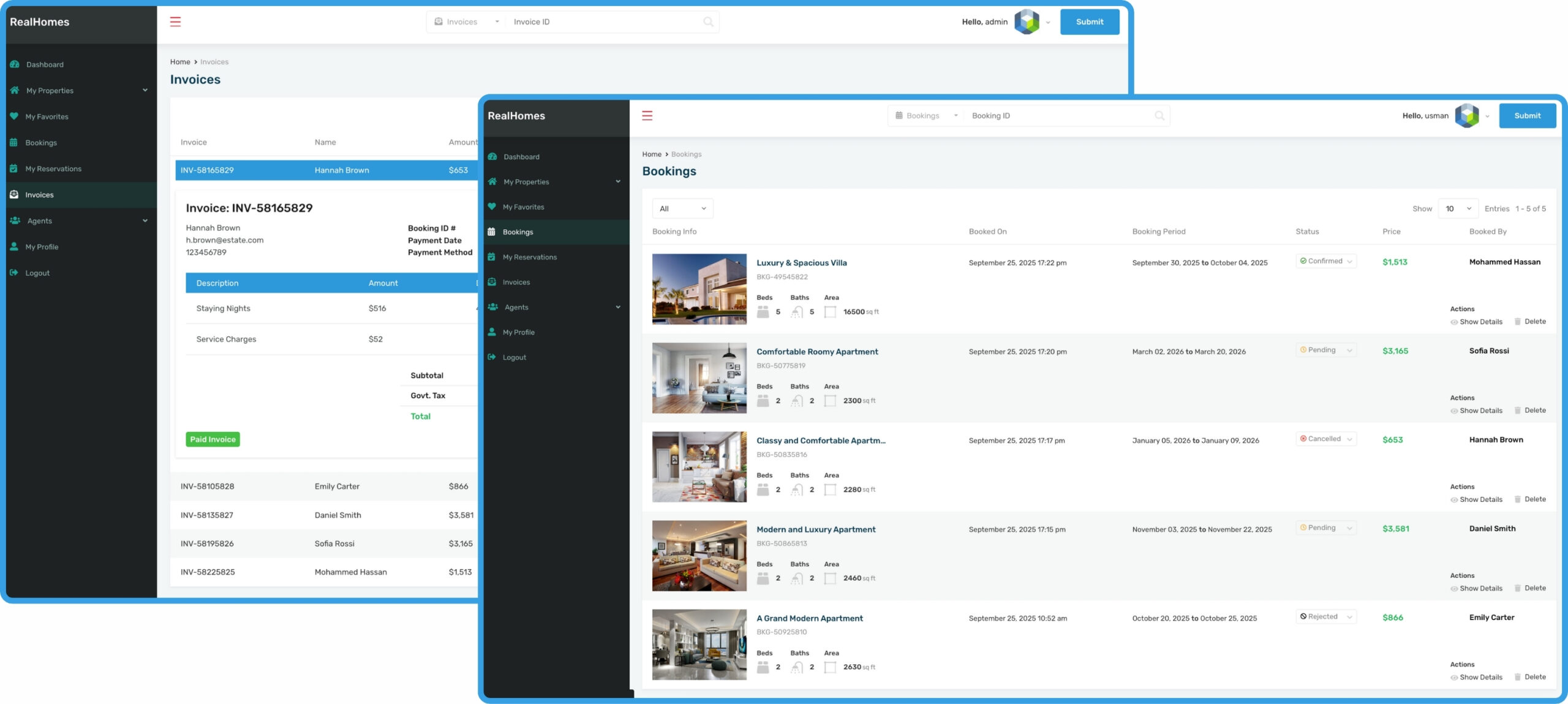
Task: Expand Agents chevron in Bookings window sidebar
Action: click(618, 307)
